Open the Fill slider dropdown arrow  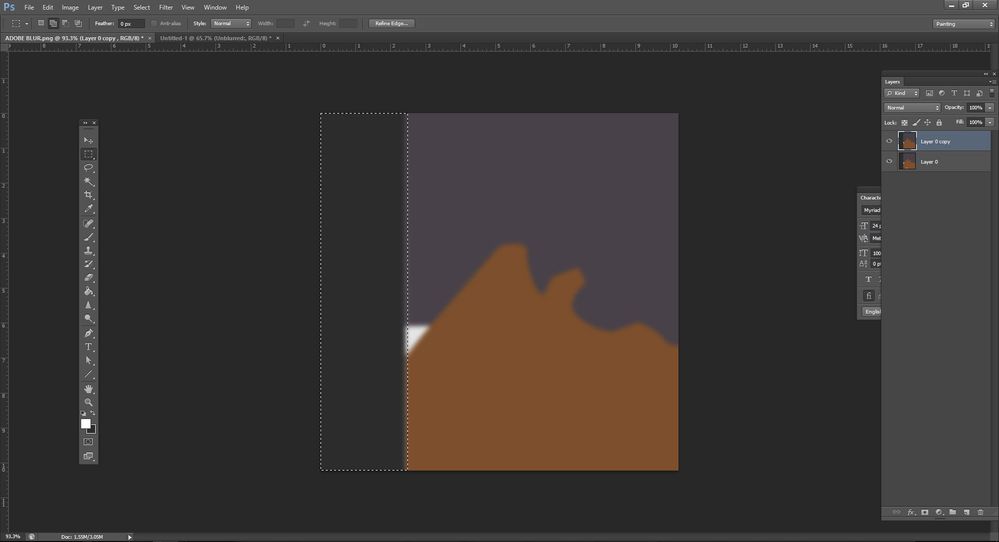click(989, 122)
